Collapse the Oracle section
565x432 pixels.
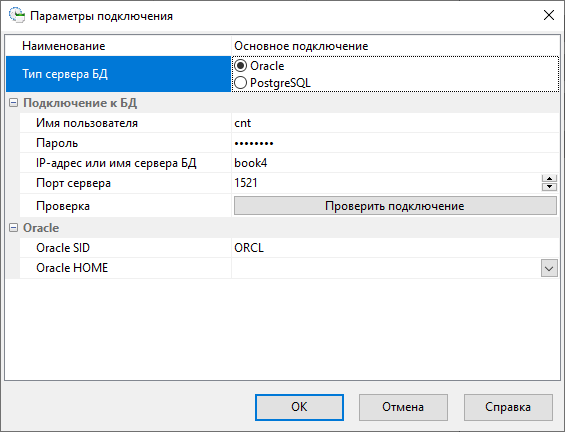click(x=13, y=228)
